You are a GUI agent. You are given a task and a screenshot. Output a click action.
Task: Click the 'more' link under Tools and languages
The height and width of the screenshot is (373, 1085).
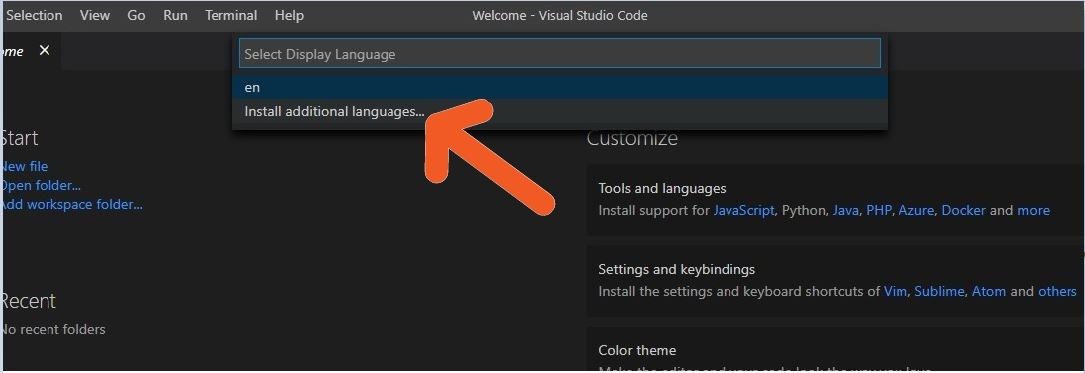(1033, 210)
